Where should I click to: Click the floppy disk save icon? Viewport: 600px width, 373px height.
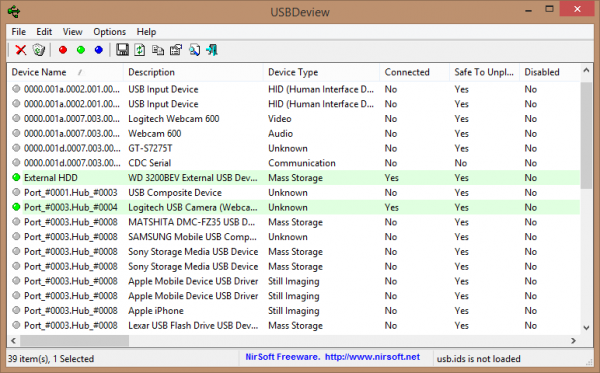coord(122,50)
